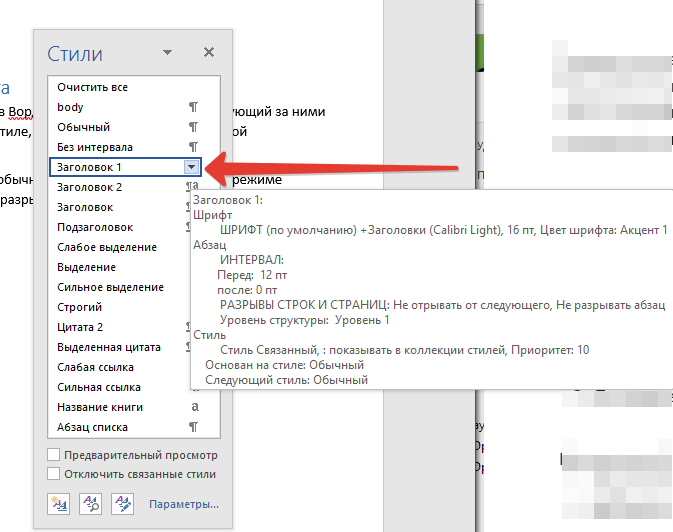Select the Заголовок 1 style
Viewport: 673px width, 532px height.
125,167
